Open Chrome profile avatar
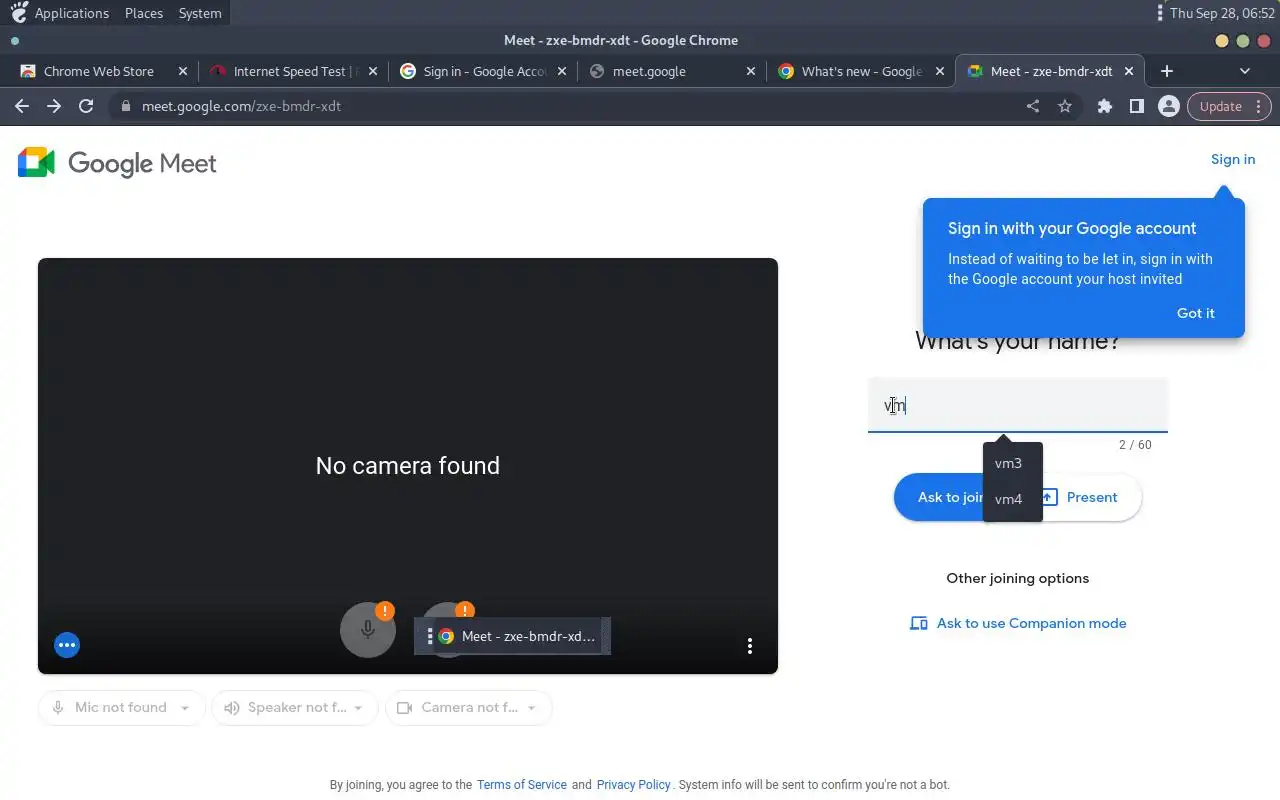The width and height of the screenshot is (1280, 800). (x=1168, y=106)
